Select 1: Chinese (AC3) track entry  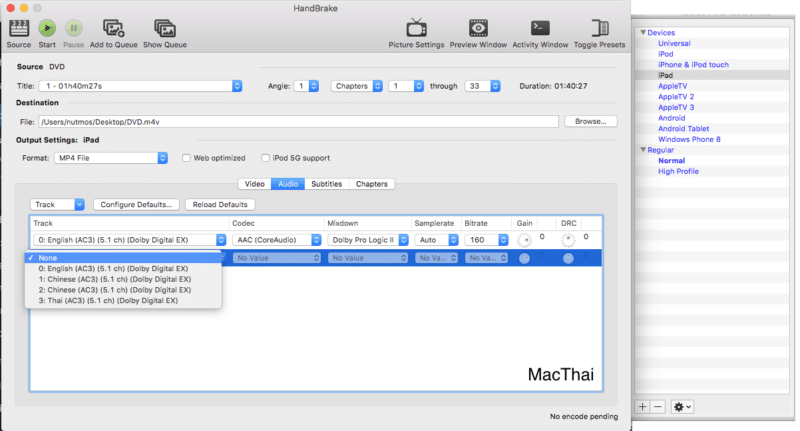click(x=123, y=280)
